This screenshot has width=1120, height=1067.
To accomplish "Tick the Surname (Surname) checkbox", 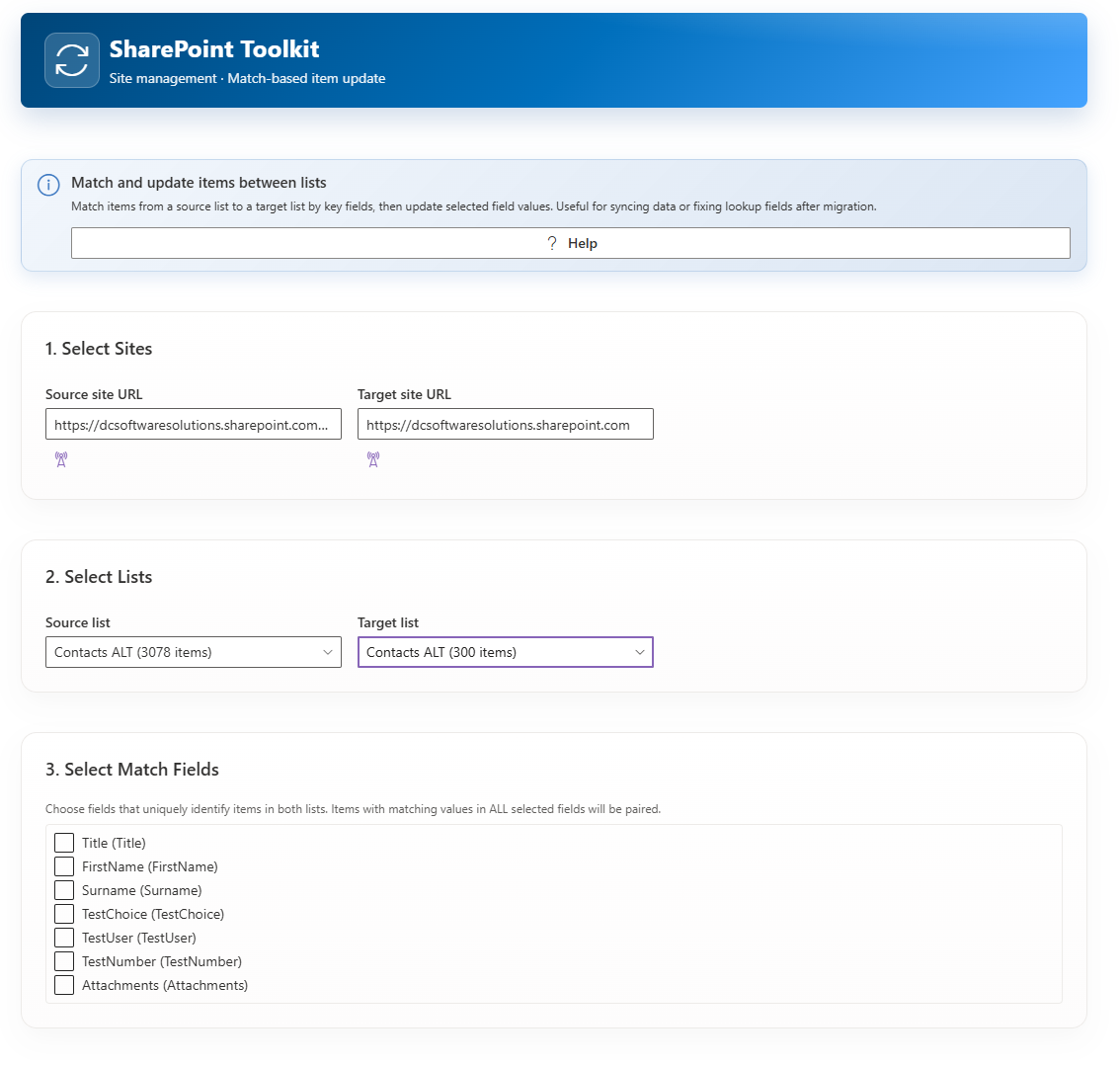I will point(64,890).
